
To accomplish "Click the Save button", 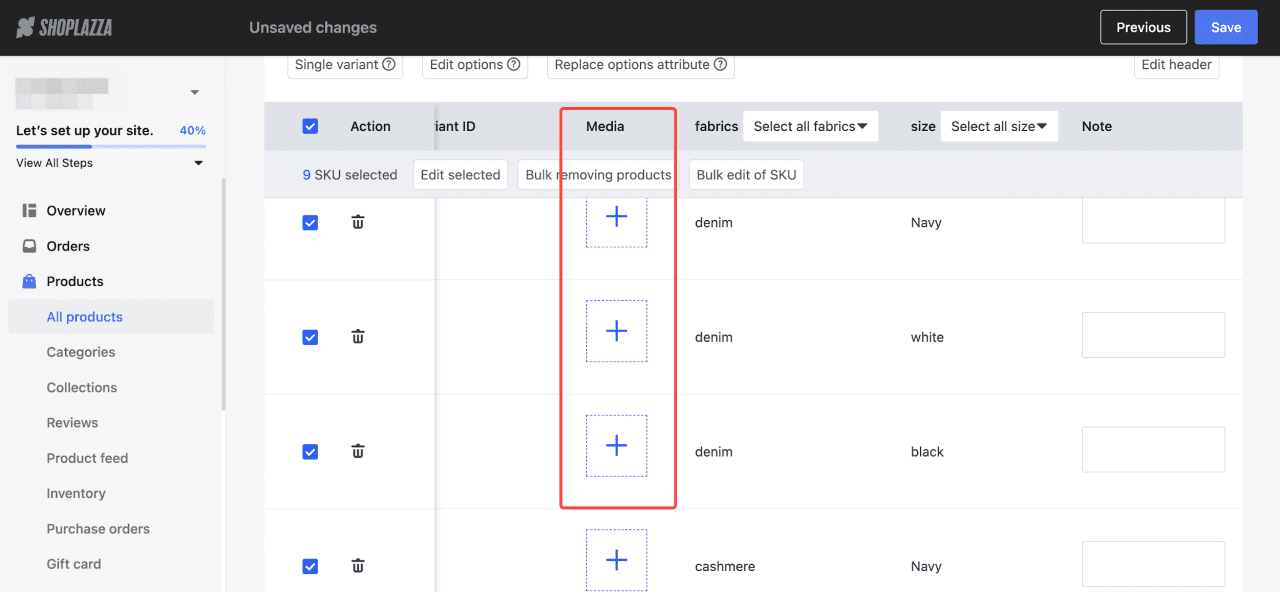I will (1225, 27).
